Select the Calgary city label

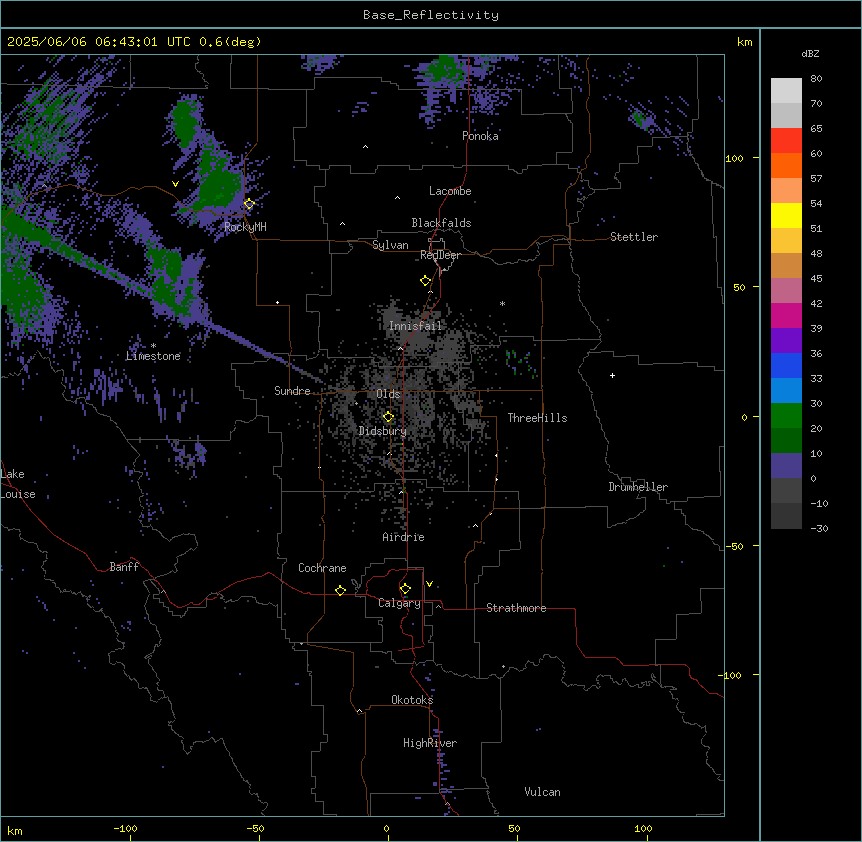(399, 603)
